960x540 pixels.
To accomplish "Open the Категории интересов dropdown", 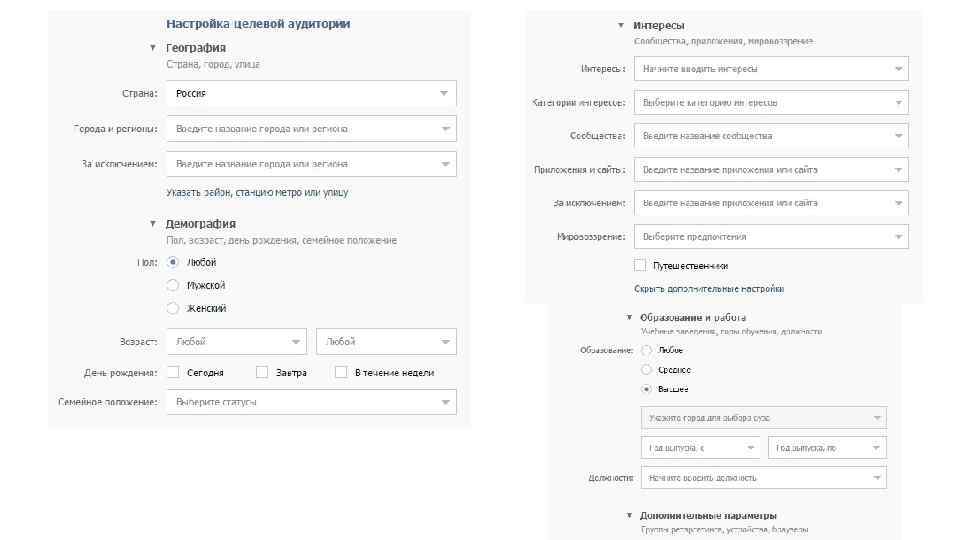I will tap(771, 103).
